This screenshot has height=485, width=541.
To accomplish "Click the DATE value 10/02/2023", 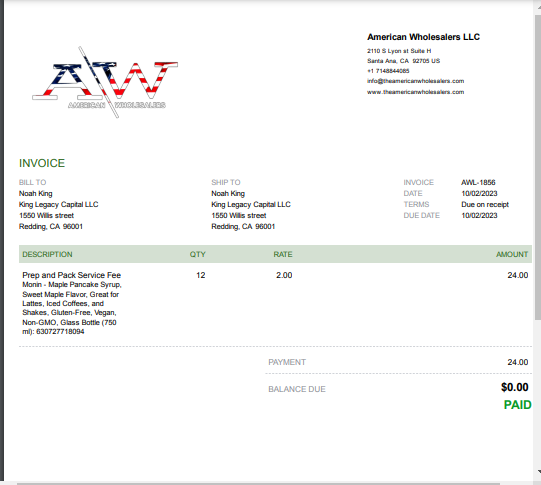I will tap(479, 193).
